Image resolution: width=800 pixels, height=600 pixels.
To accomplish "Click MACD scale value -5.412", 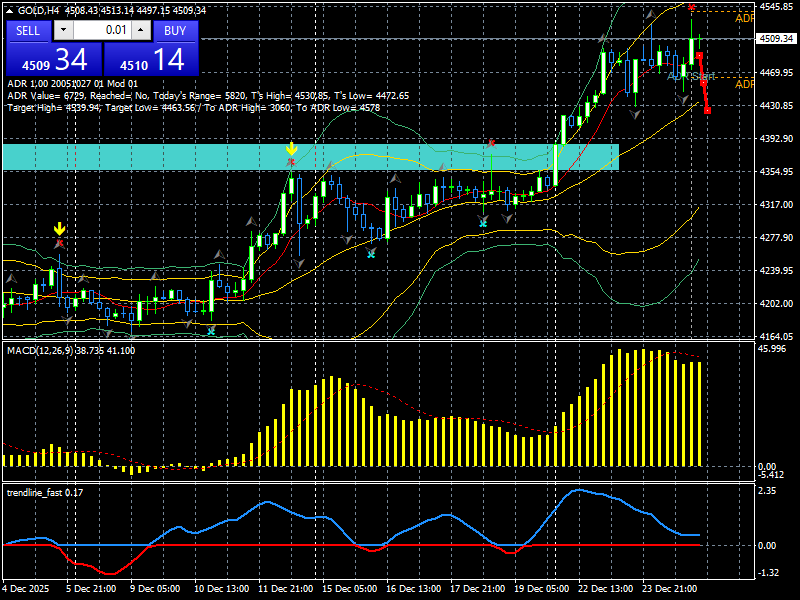I will [x=771, y=475].
